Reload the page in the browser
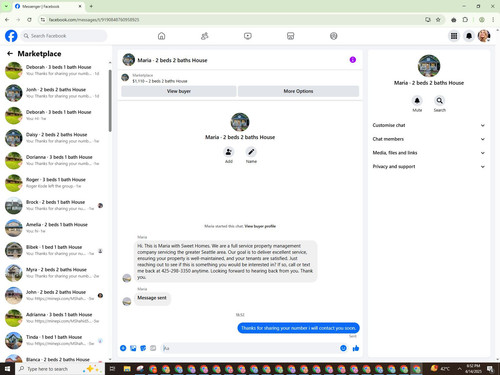This screenshot has height=375, width=500. click(x=29, y=20)
